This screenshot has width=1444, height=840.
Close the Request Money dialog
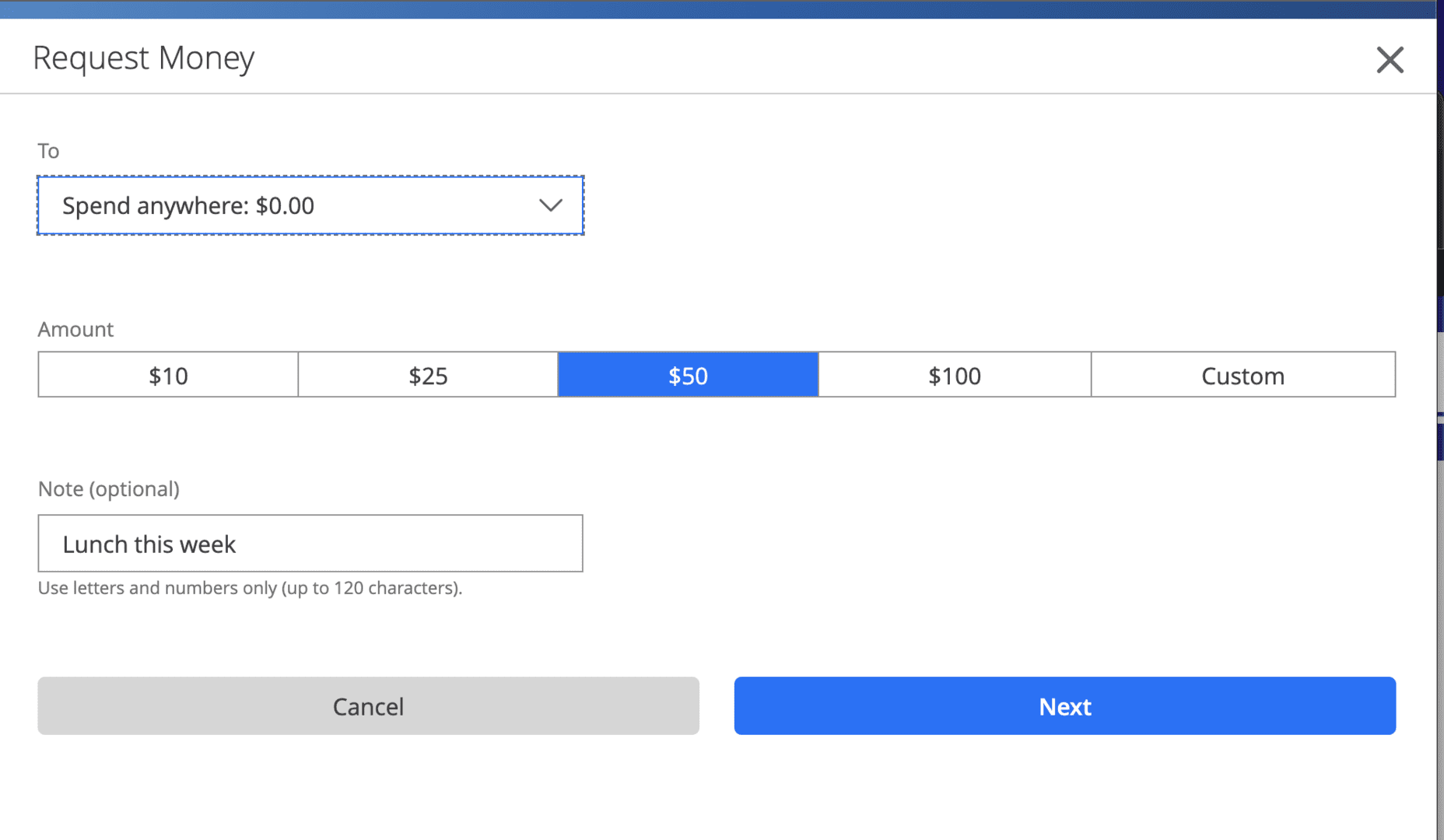pos(1390,60)
